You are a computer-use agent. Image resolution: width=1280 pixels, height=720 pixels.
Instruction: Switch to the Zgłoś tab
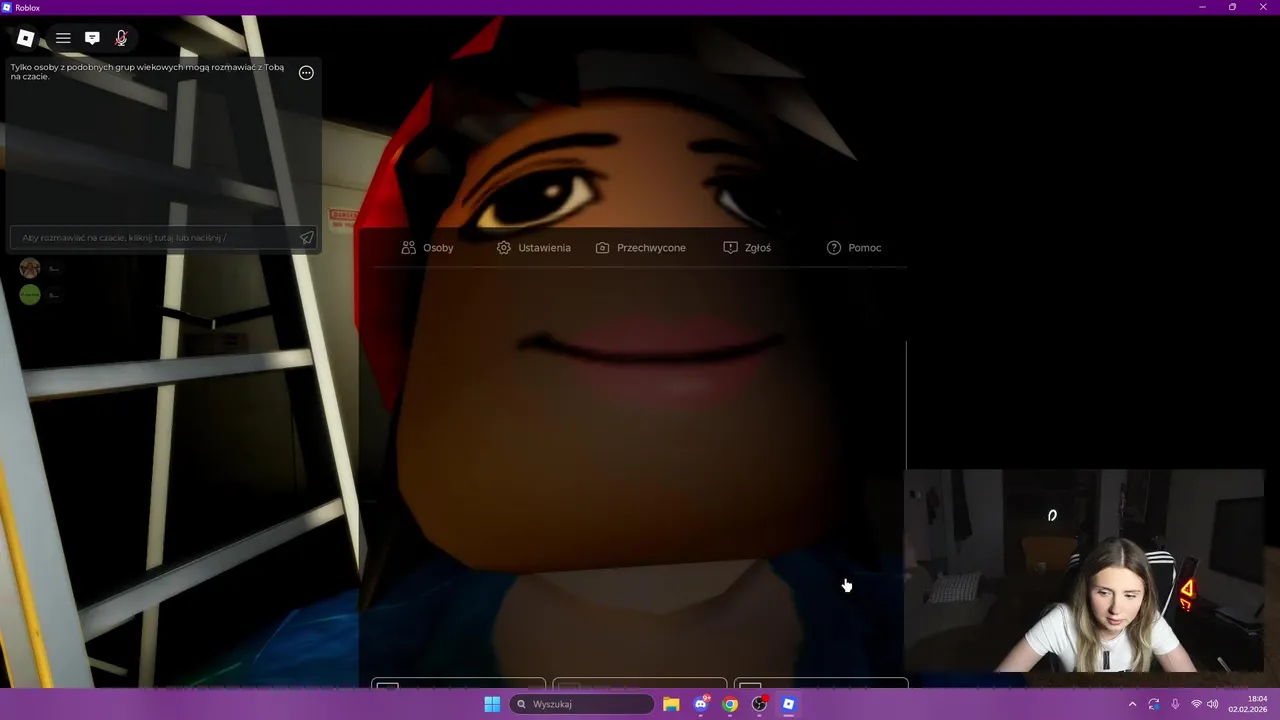tap(747, 248)
